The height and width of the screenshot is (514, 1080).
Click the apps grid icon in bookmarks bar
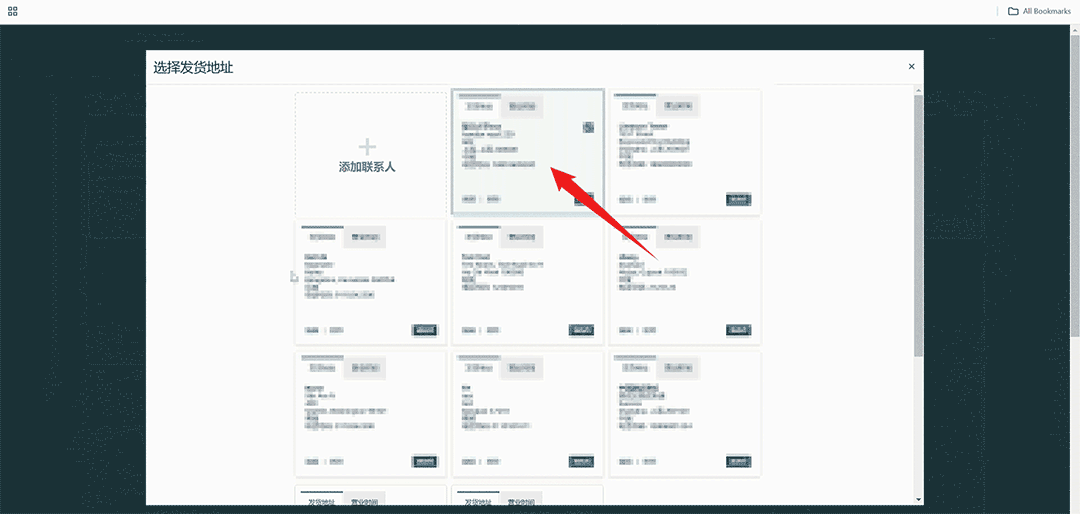click(13, 11)
